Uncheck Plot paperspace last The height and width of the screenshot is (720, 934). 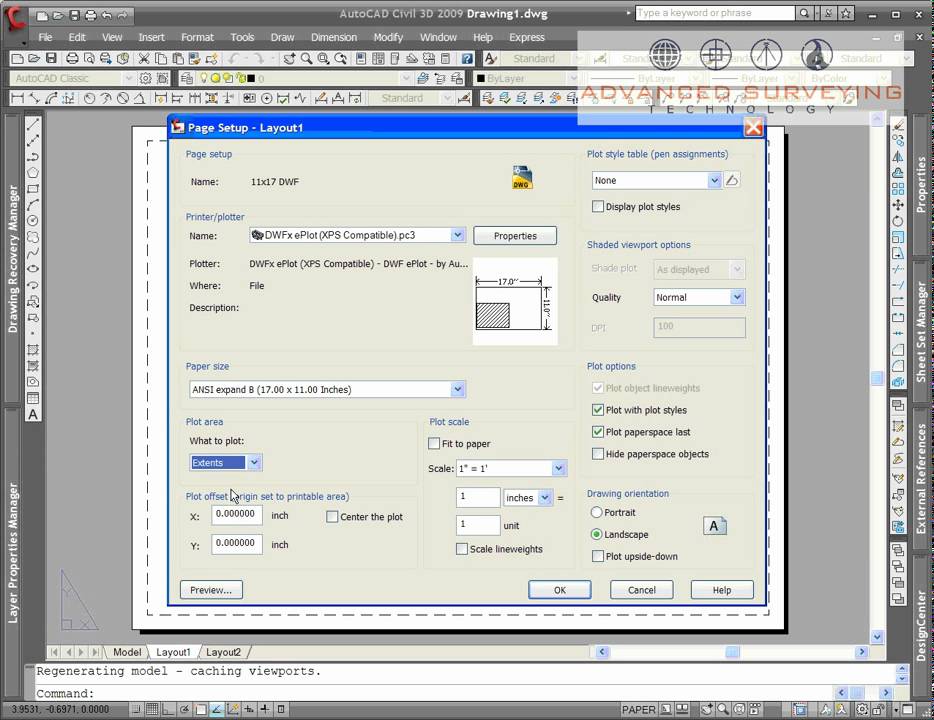(597, 432)
